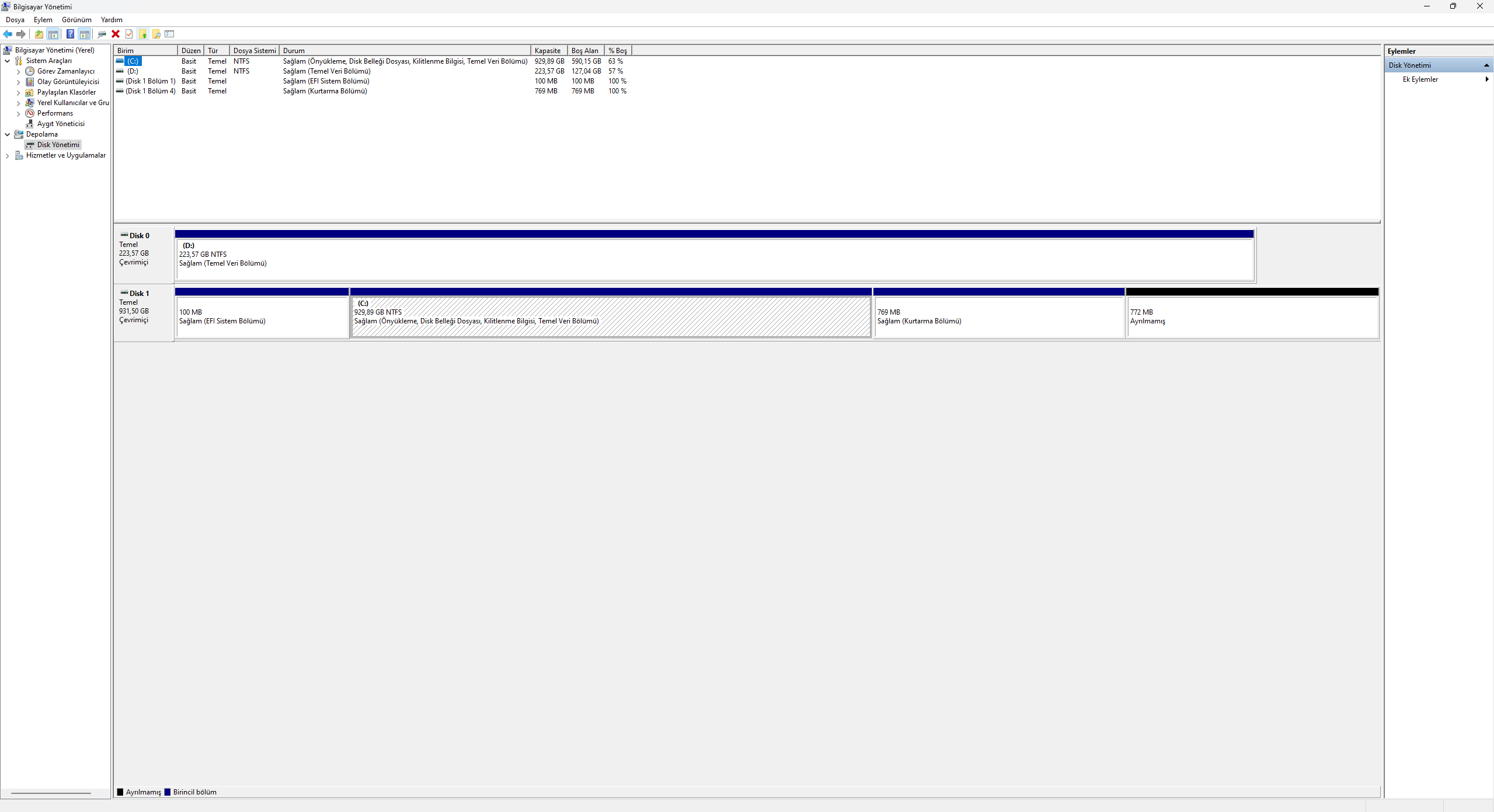The width and height of the screenshot is (1494, 812).
Task: Click the Rescan Disks drive icon
Action: (x=102, y=34)
